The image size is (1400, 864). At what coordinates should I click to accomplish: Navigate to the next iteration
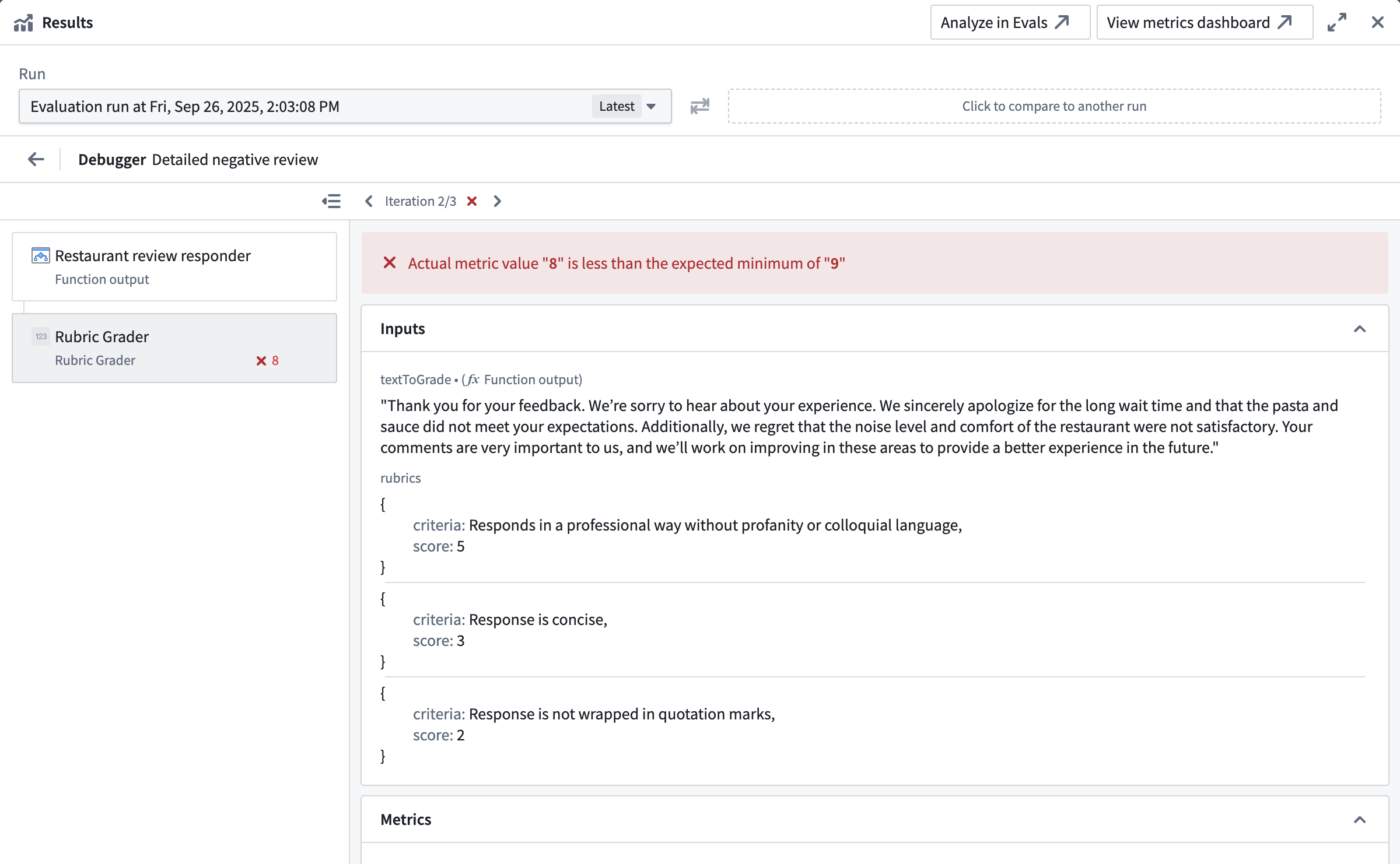[497, 201]
